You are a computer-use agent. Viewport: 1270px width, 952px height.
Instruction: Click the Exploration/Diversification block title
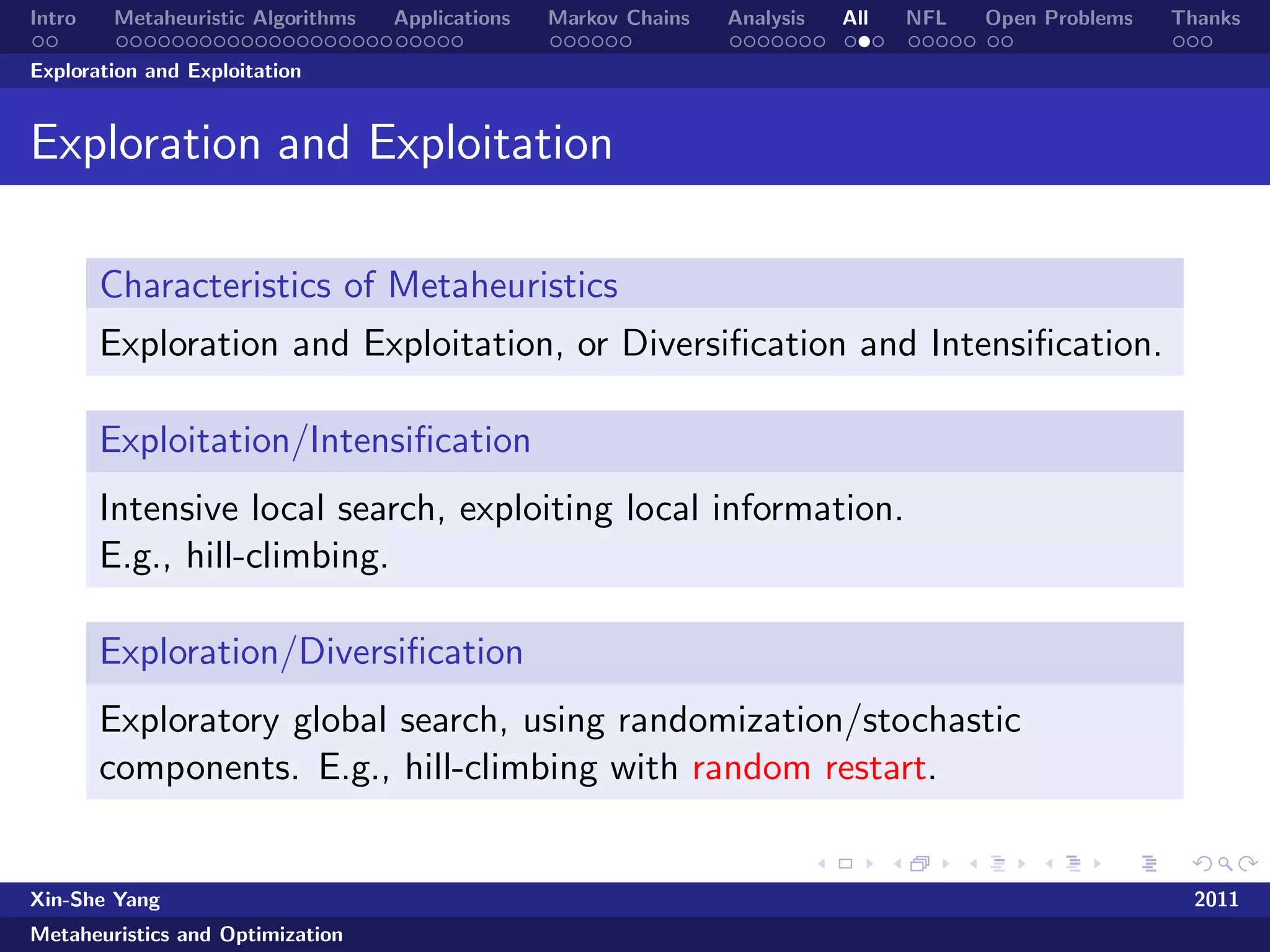point(312,652)
